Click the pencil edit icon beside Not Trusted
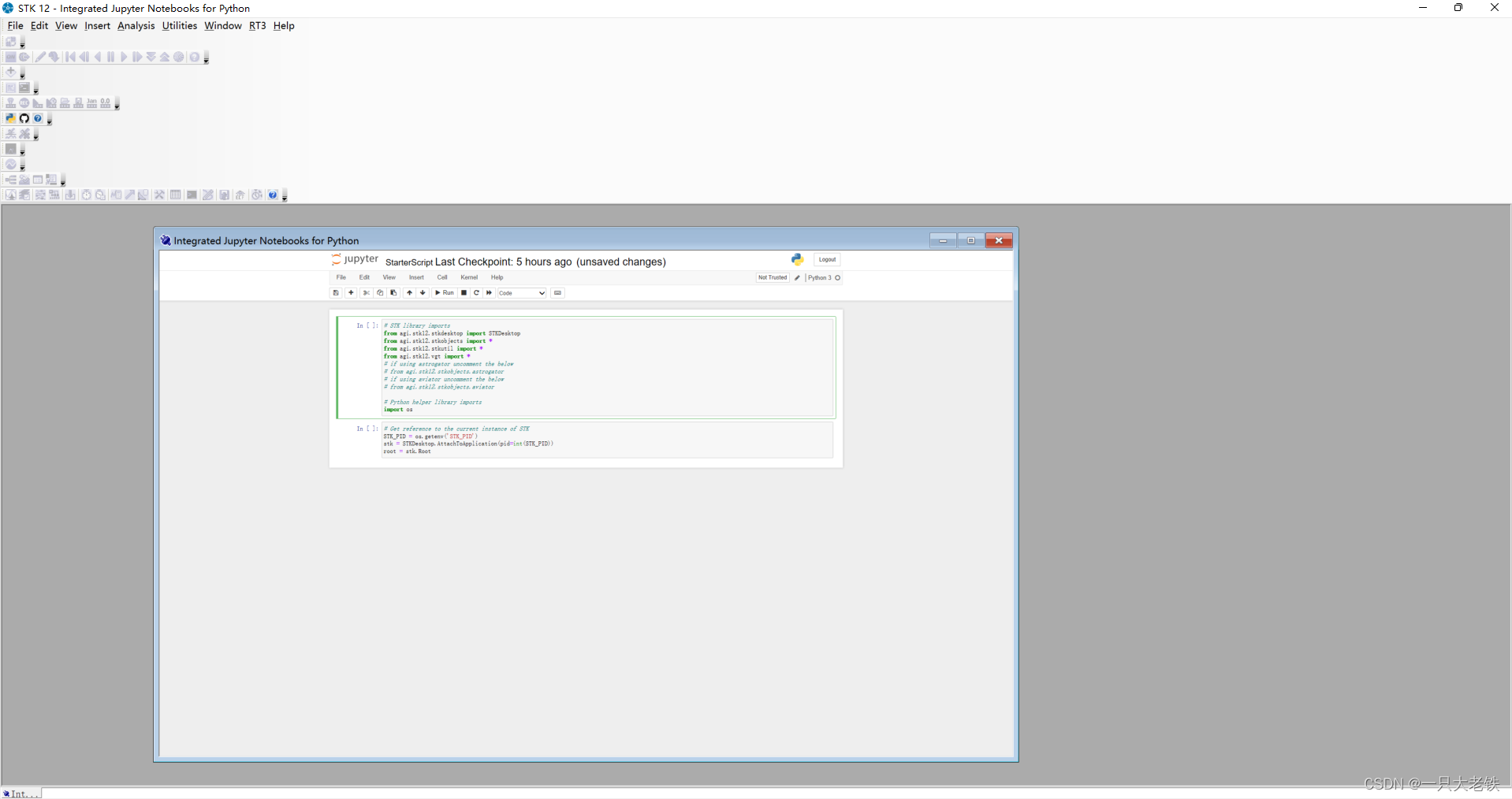The width and height of the screenshot is (1512, 799). 798,277
